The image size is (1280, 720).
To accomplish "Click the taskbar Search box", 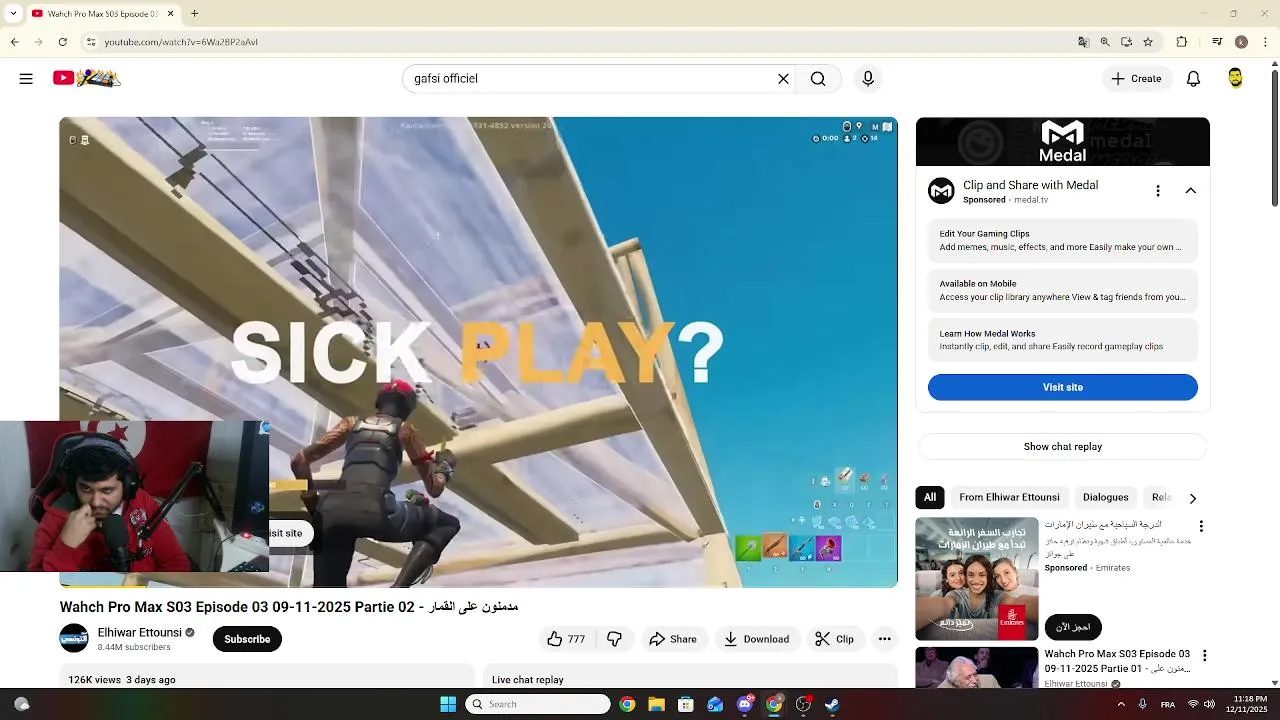I will coord(538,704).
